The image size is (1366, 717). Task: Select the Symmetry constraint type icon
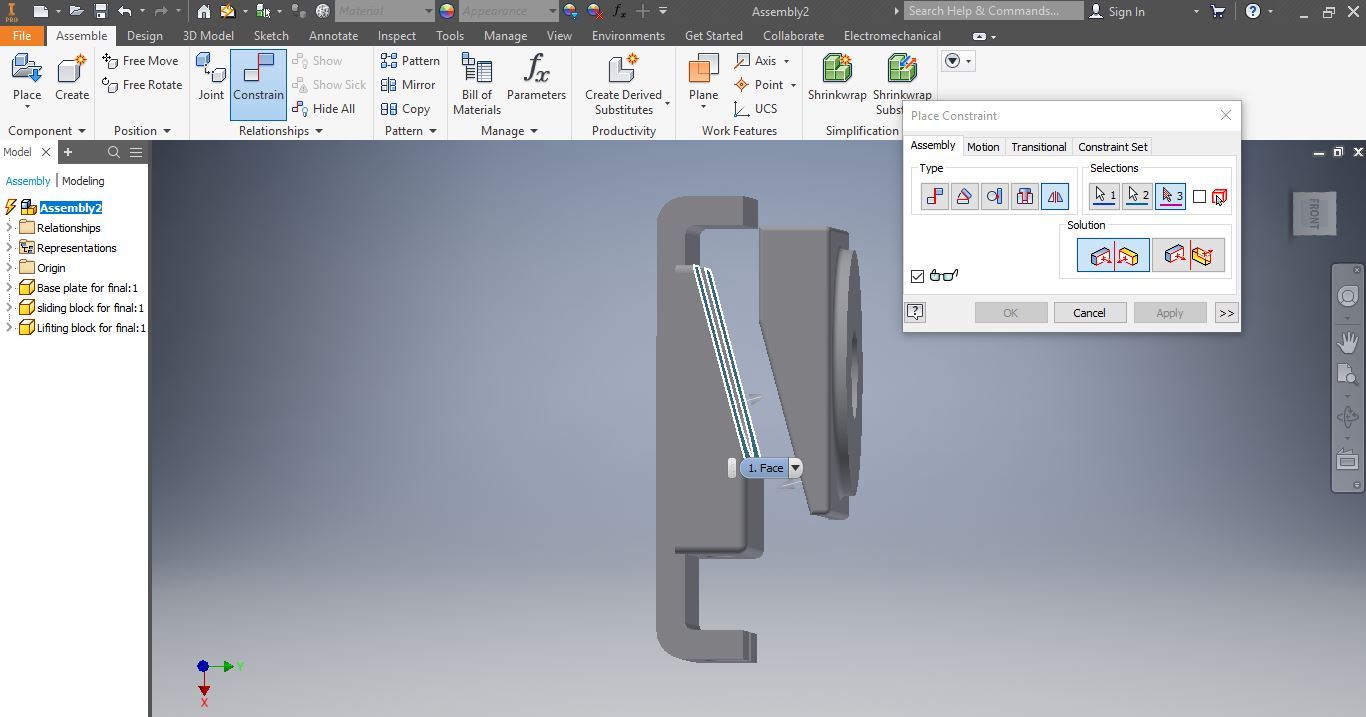point(1054,196)
